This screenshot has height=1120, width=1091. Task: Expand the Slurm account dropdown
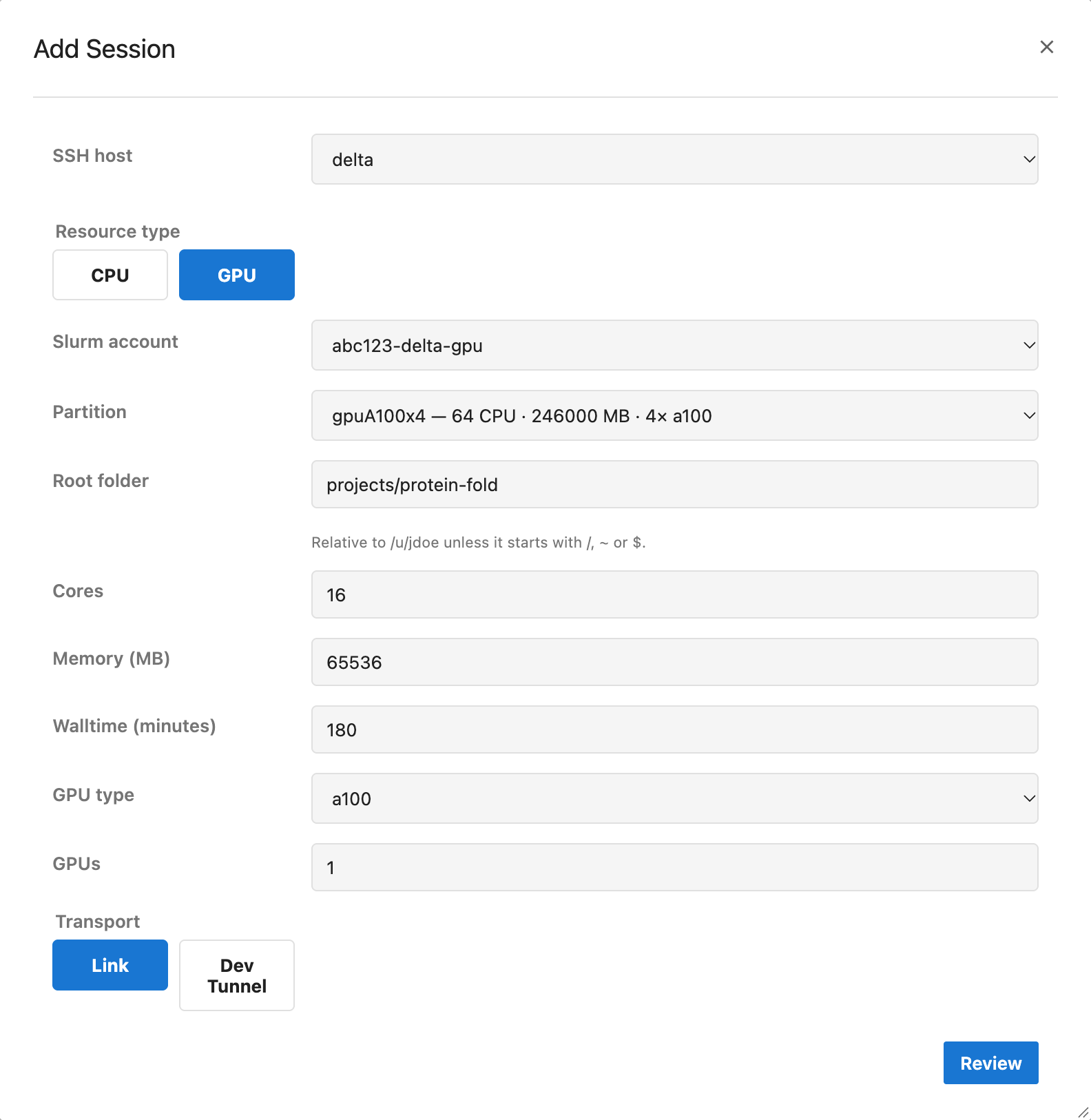pyautogui.click(x=674, y=345)
